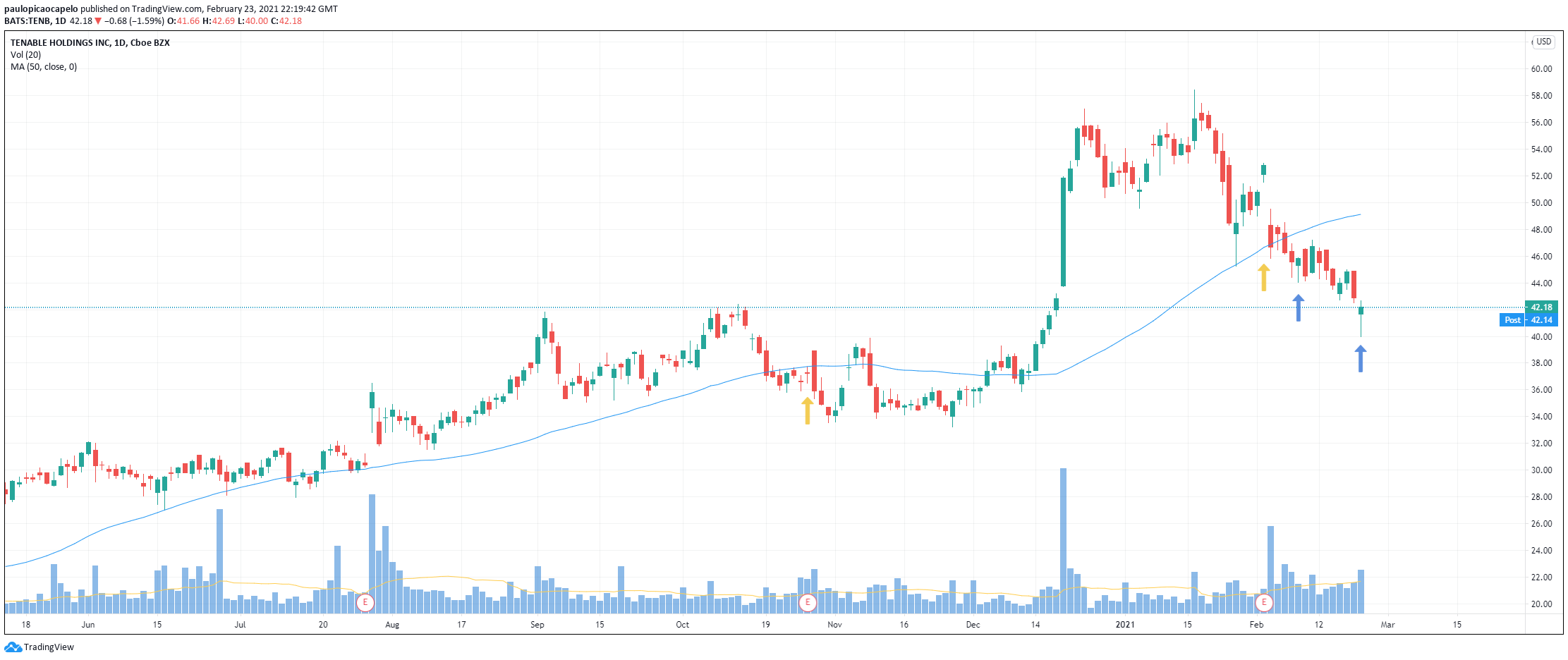1568x660 pixels.
Task: Click the 42.18 current price label
Action: point(1541,307)
